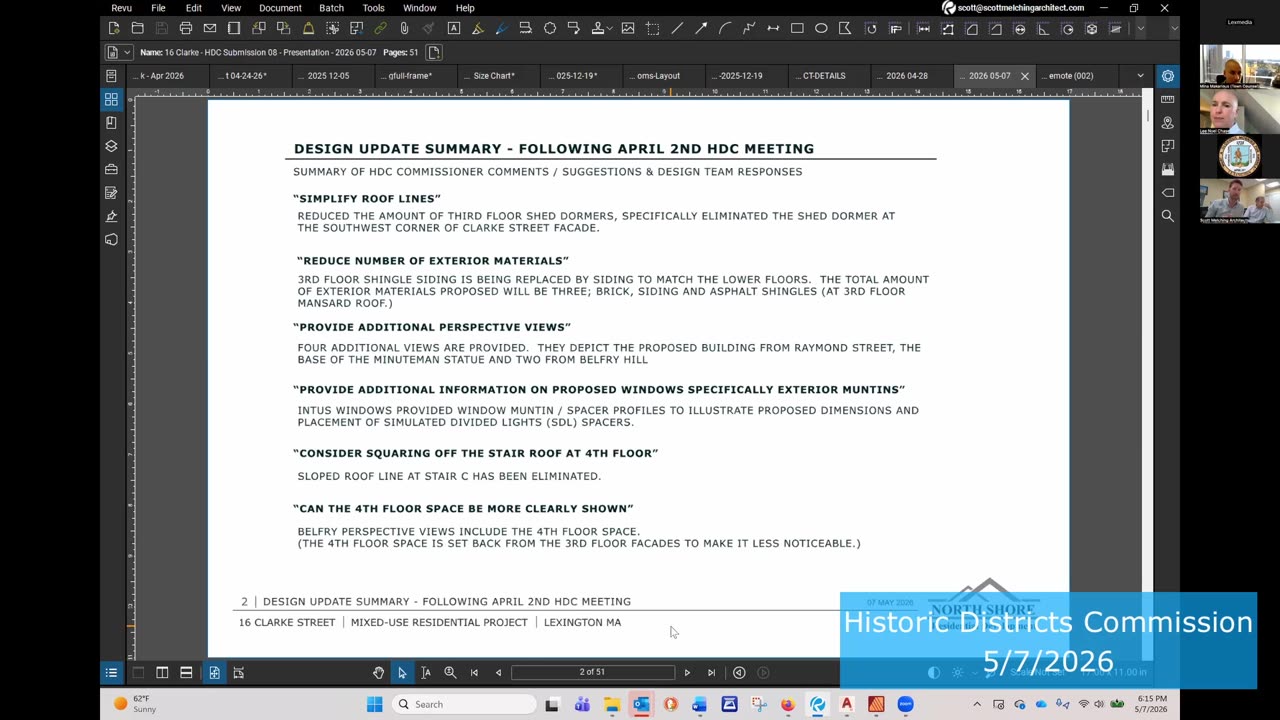Open the Properties gear panel on right
The height and width of the screenshot is (720, 1280).
click(x=1167, y=76)
